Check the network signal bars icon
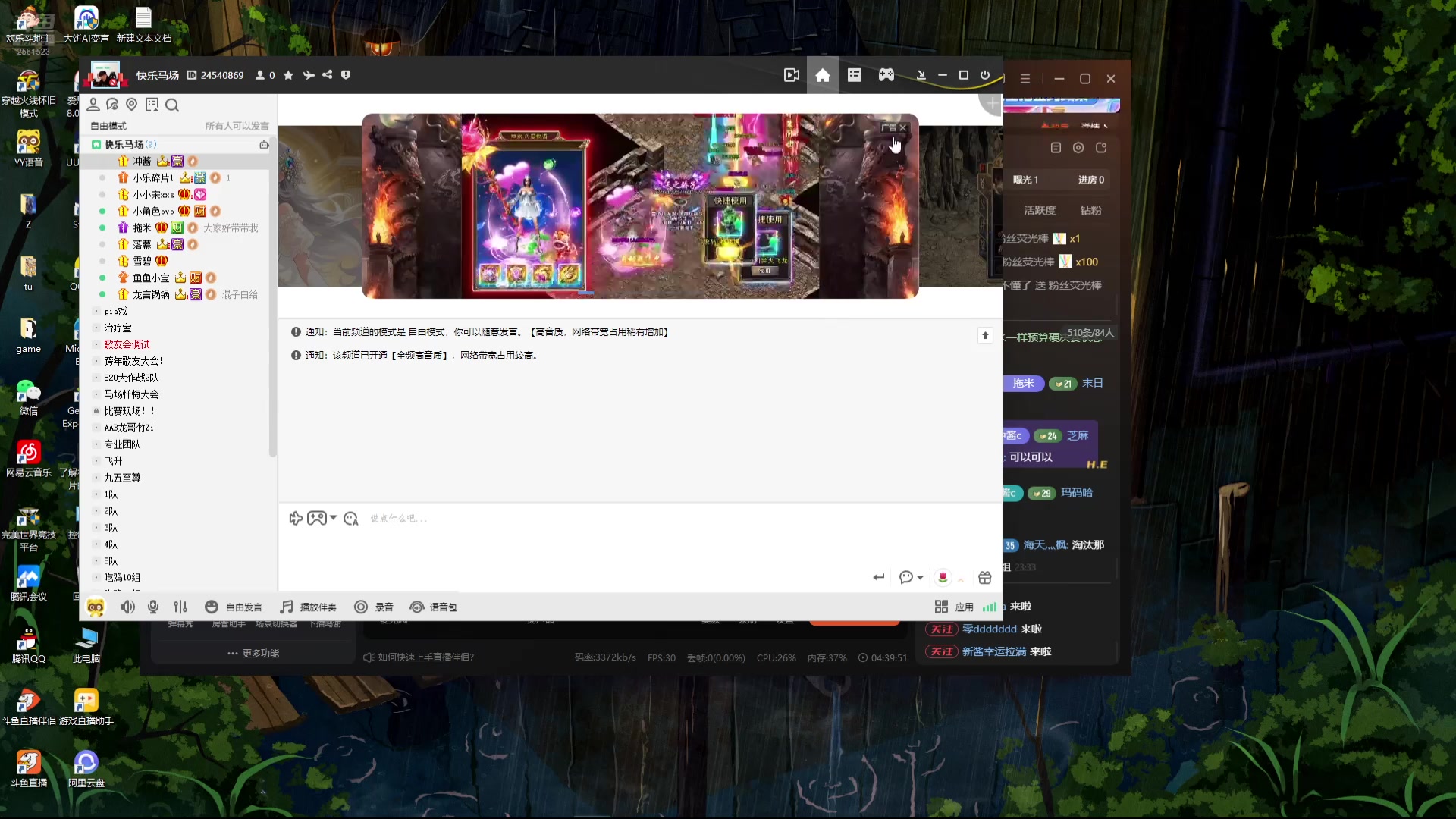The height and width of the screenshot is (819, 1456). pos(990,607)
